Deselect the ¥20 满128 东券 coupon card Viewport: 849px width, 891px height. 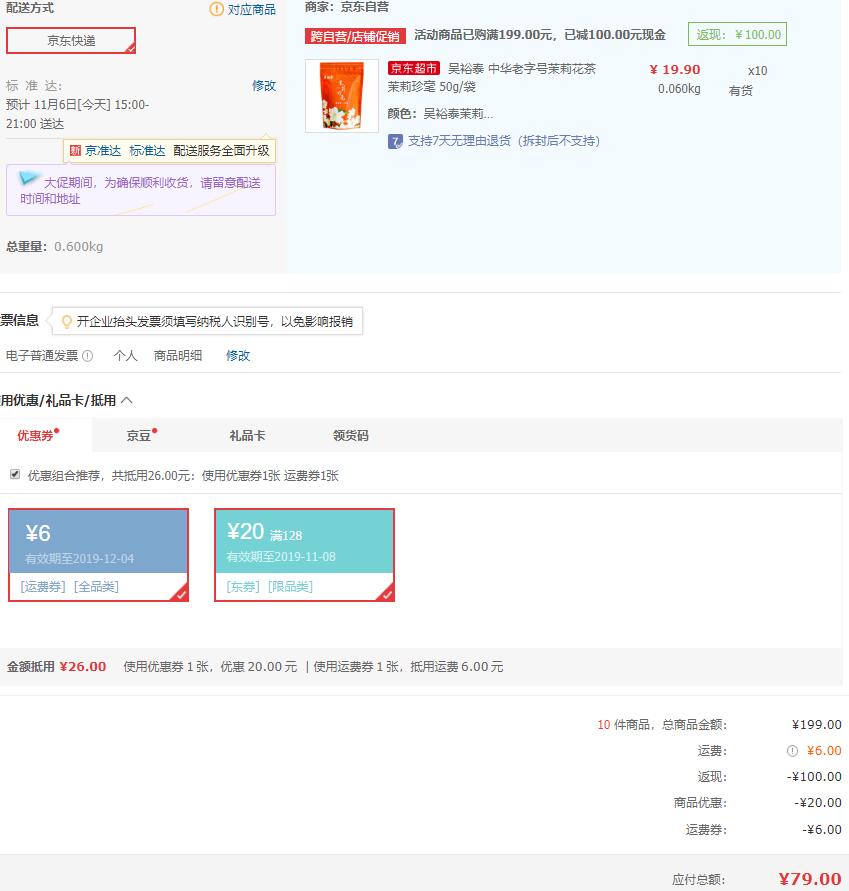pos(304,555)
